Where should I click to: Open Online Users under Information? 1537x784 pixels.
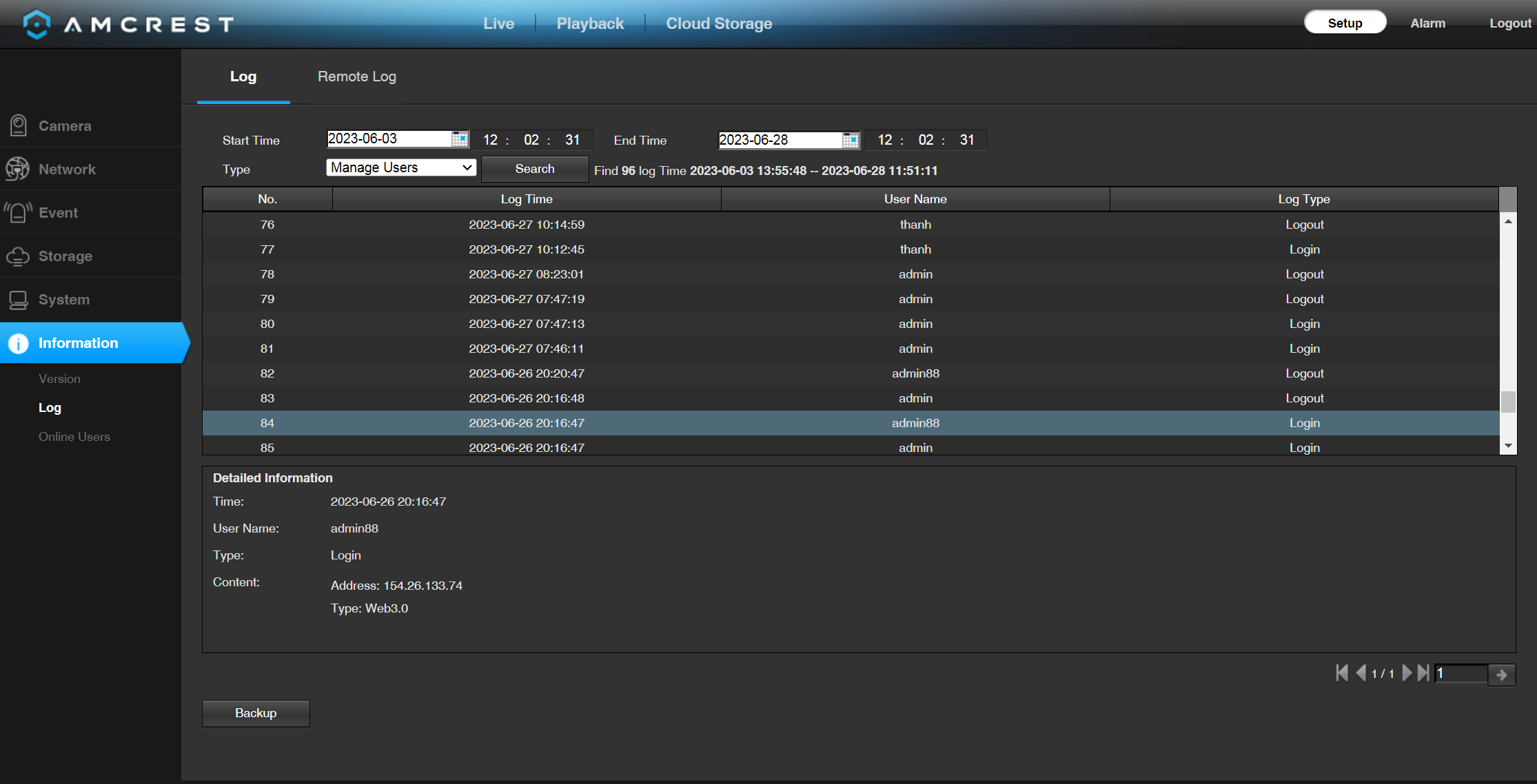(74, 437)
